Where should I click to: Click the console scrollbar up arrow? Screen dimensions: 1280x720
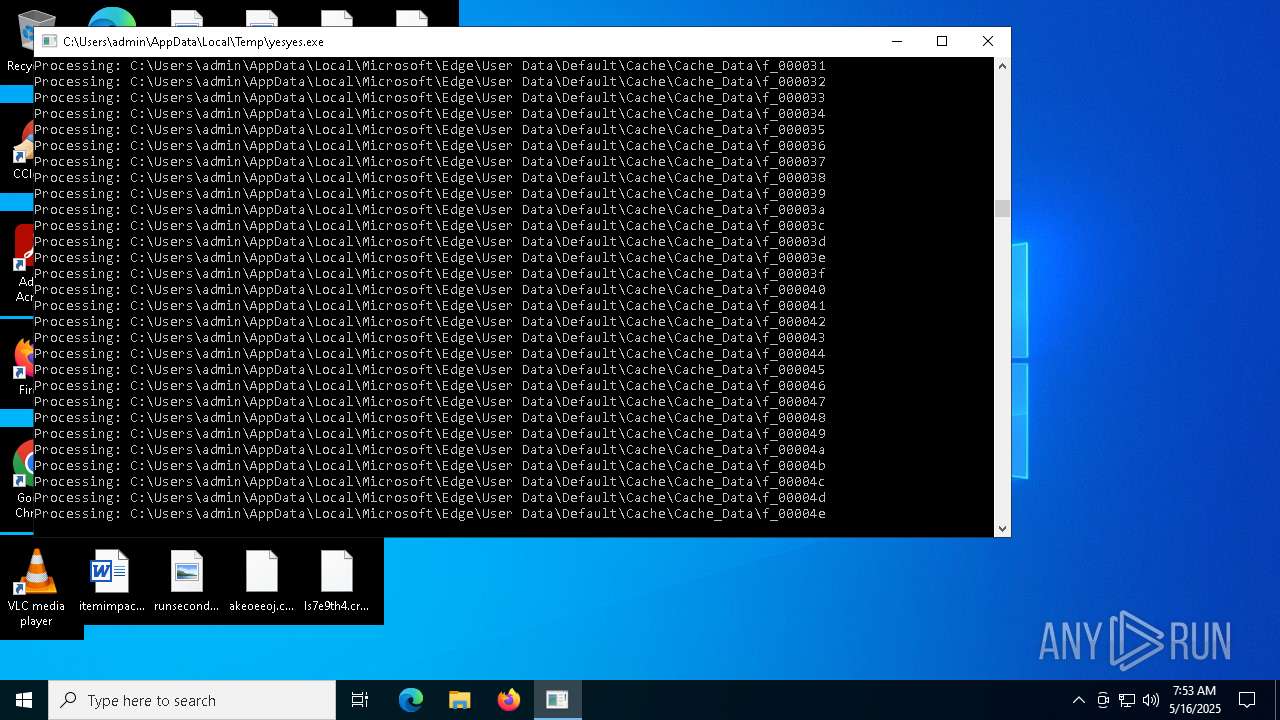coord(1002,66)
